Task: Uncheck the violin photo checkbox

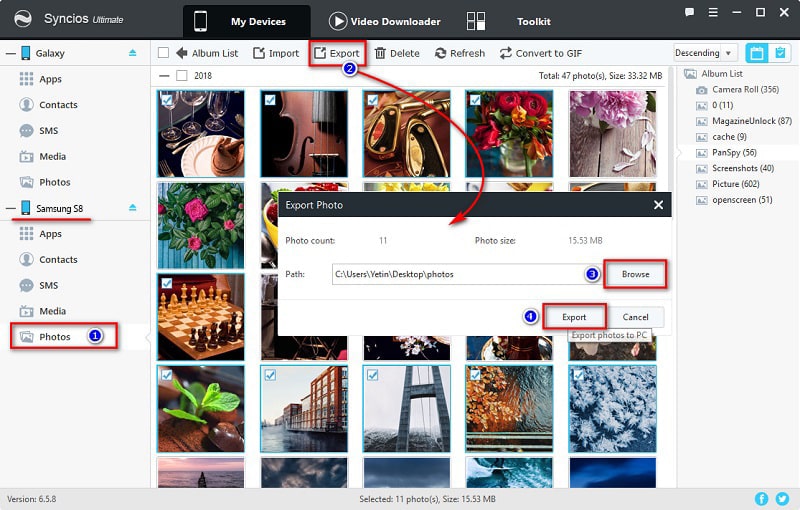Action: pyautogui.click(x=270, y=100)
